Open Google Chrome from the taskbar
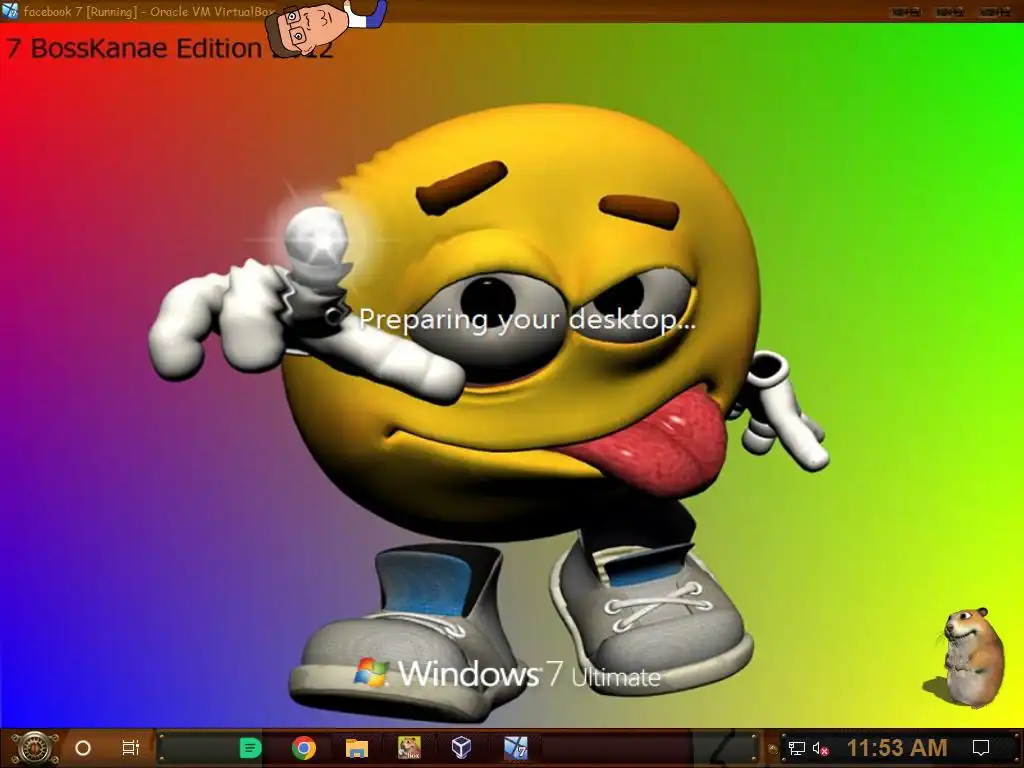The image size is (1024, 768). pyautogui.click(x=304, y=748)
